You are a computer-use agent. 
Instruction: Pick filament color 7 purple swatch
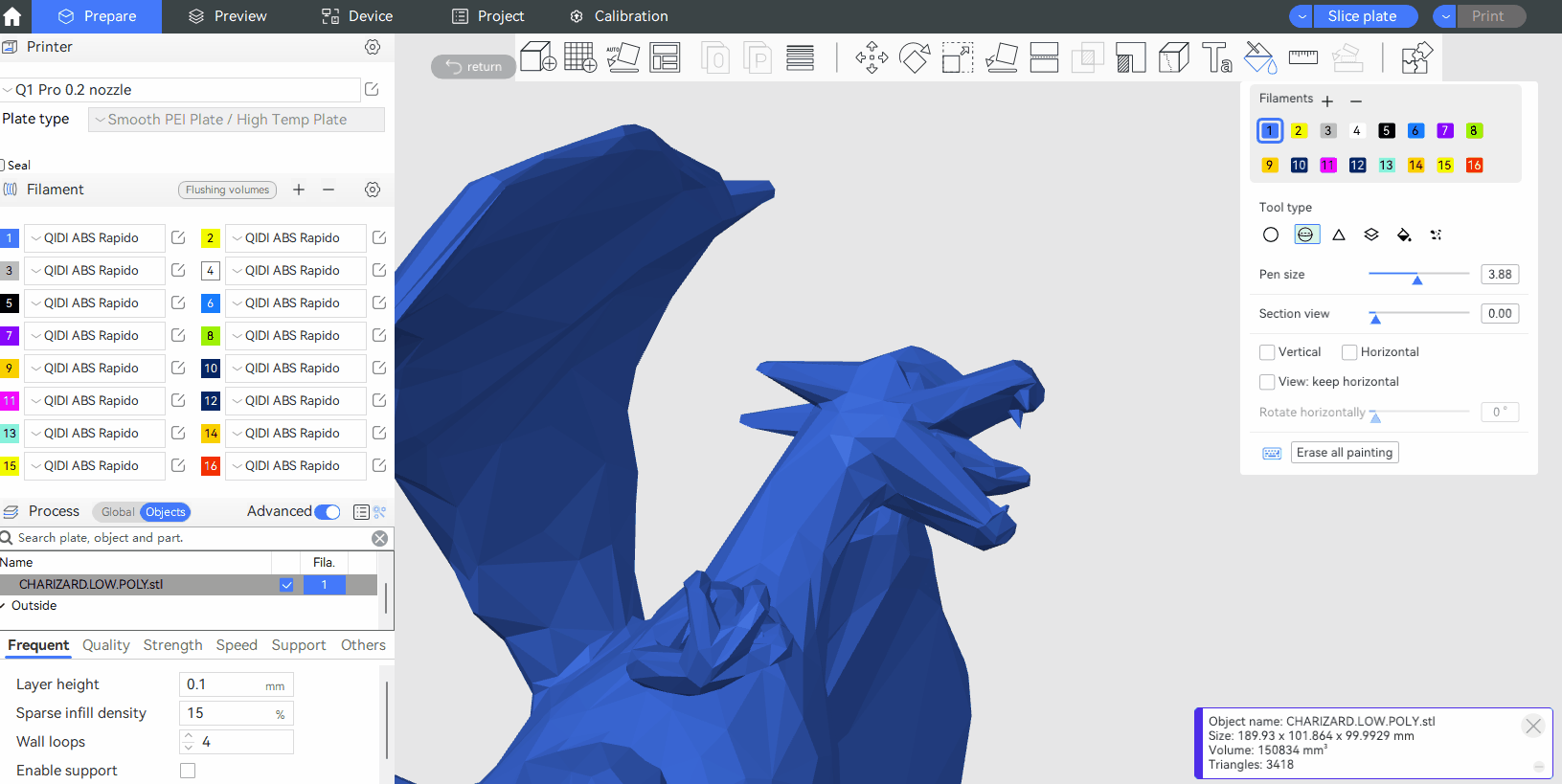click(1445, 131)
